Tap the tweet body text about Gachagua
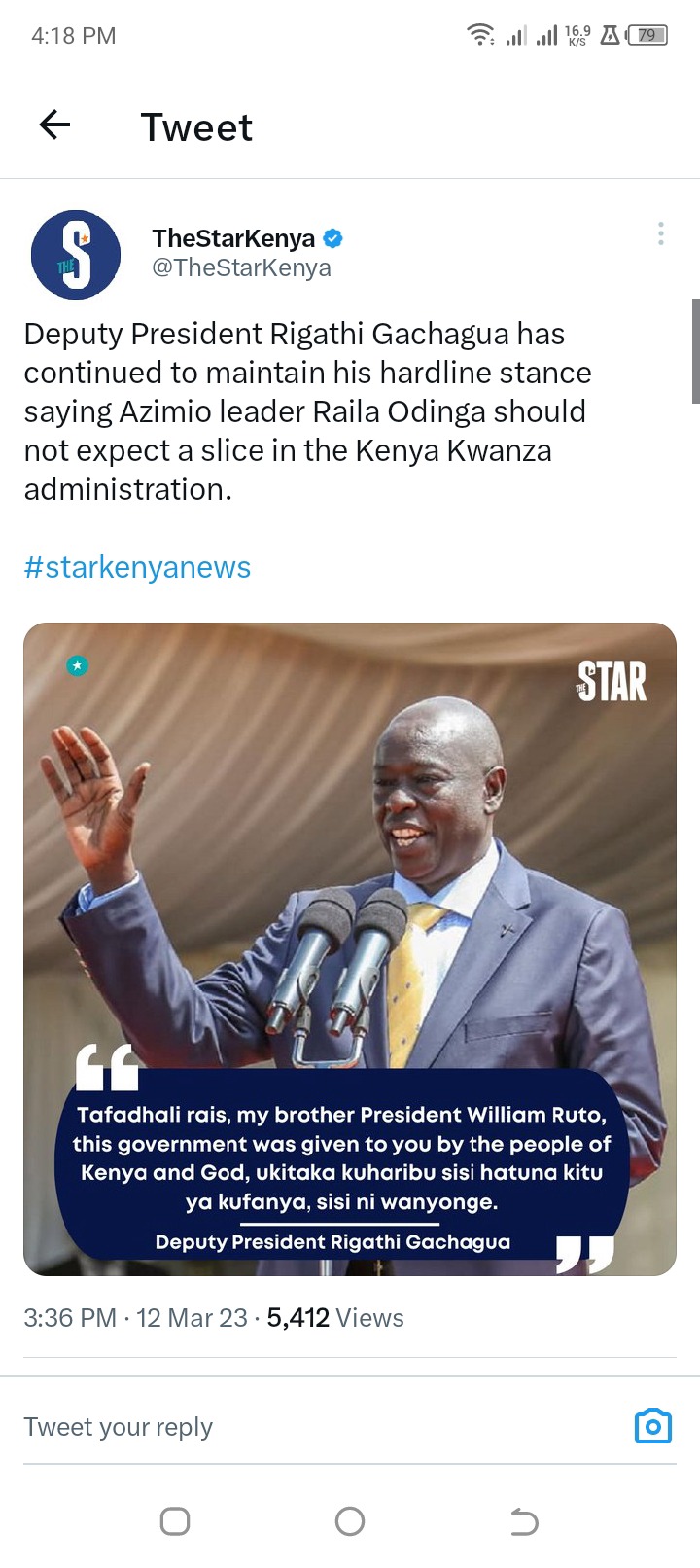This screenshot has height=1568, width=700. (307, 411)
